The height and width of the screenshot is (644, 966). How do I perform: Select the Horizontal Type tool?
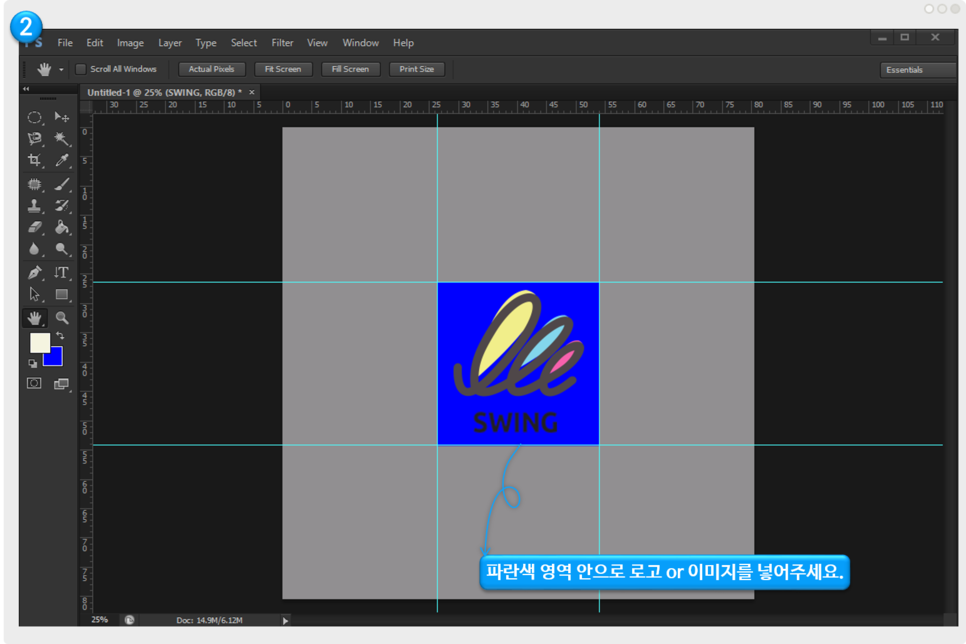coord(62,272)
